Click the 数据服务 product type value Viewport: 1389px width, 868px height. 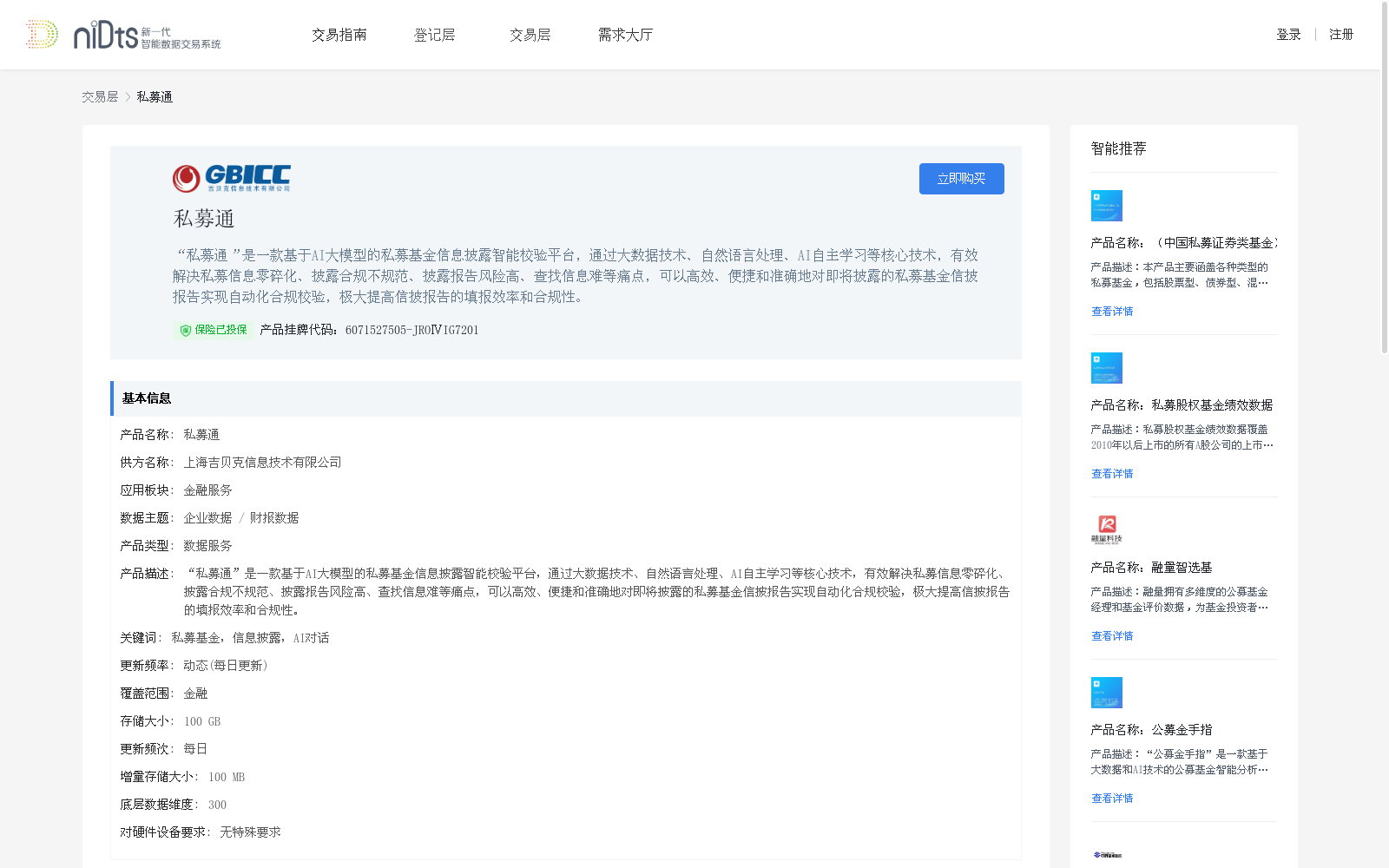pos(207,546)
